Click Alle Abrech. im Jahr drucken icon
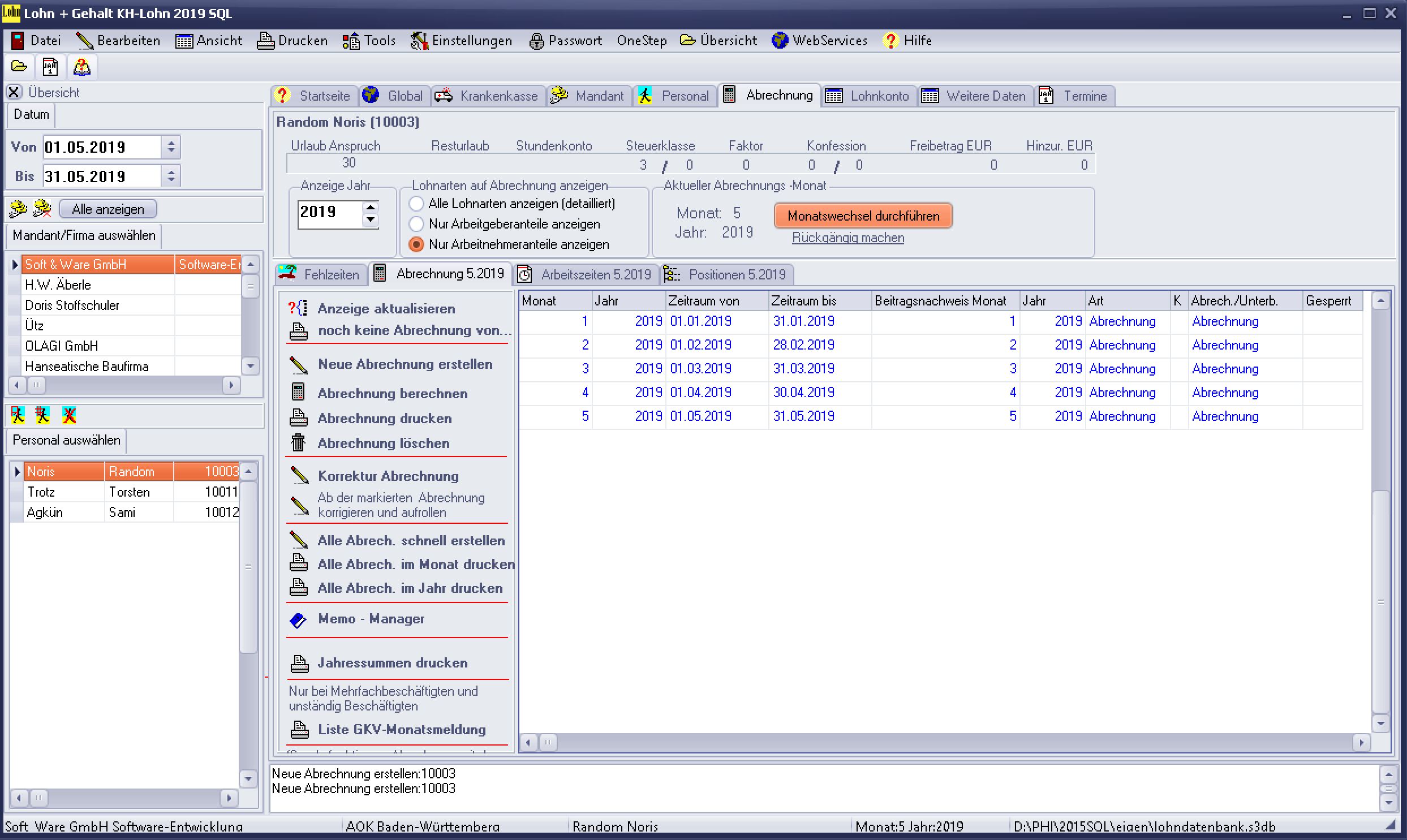 298,587
